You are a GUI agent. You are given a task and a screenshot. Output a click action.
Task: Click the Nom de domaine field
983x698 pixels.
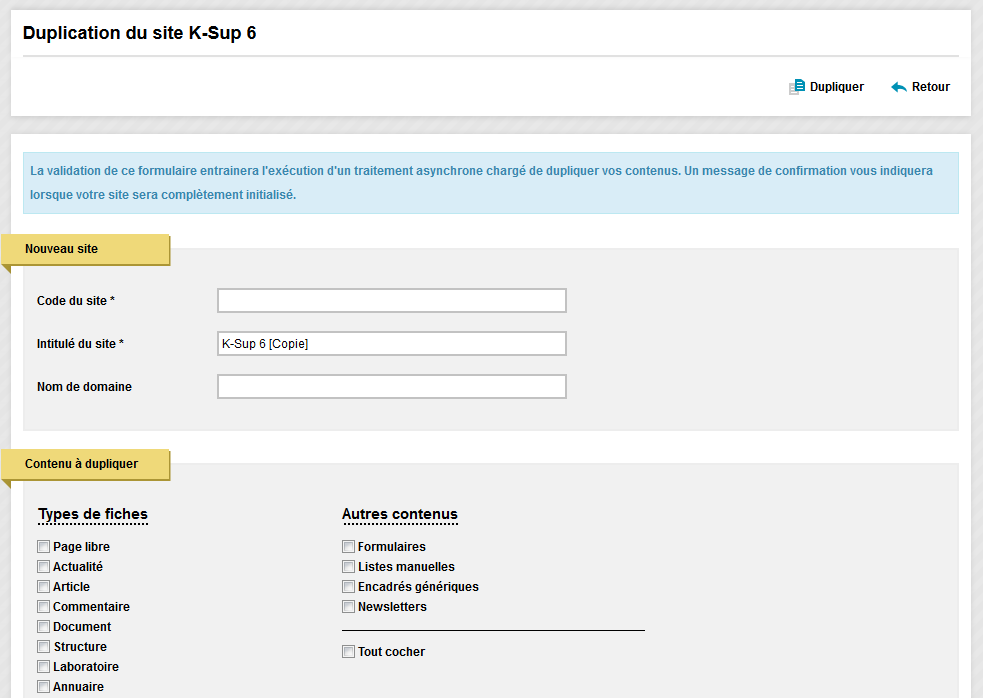coord(392,386)
